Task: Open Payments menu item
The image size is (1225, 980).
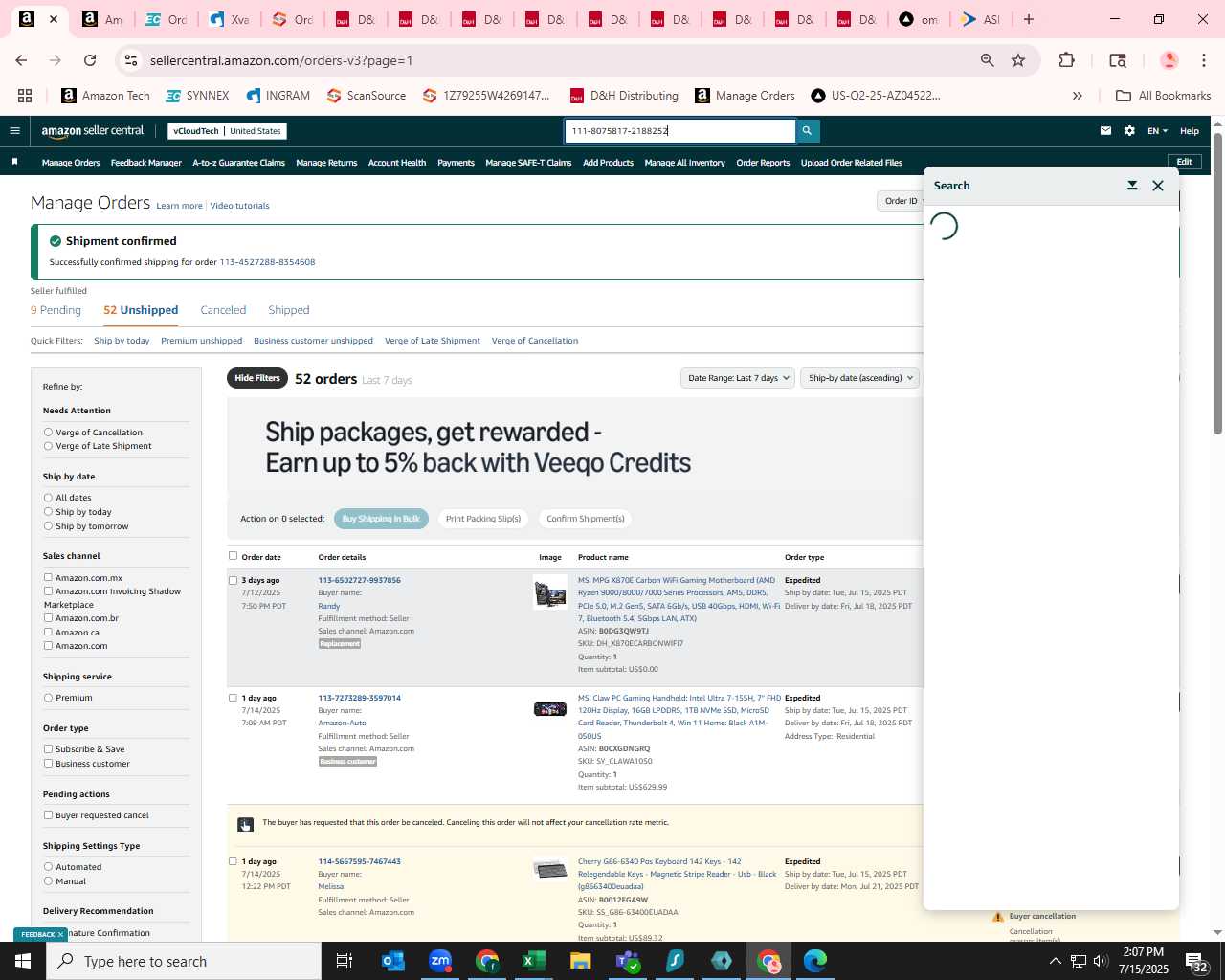Action: 456,163
